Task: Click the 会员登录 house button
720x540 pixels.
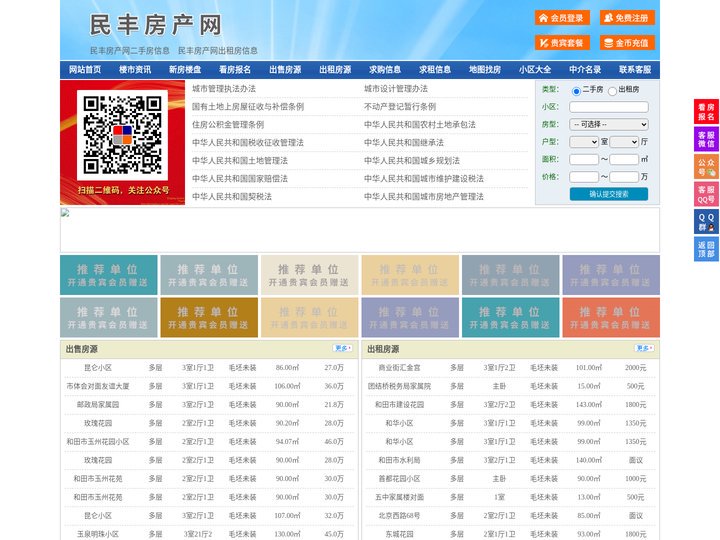Action: pyautogui.click(x=562, y=18)
